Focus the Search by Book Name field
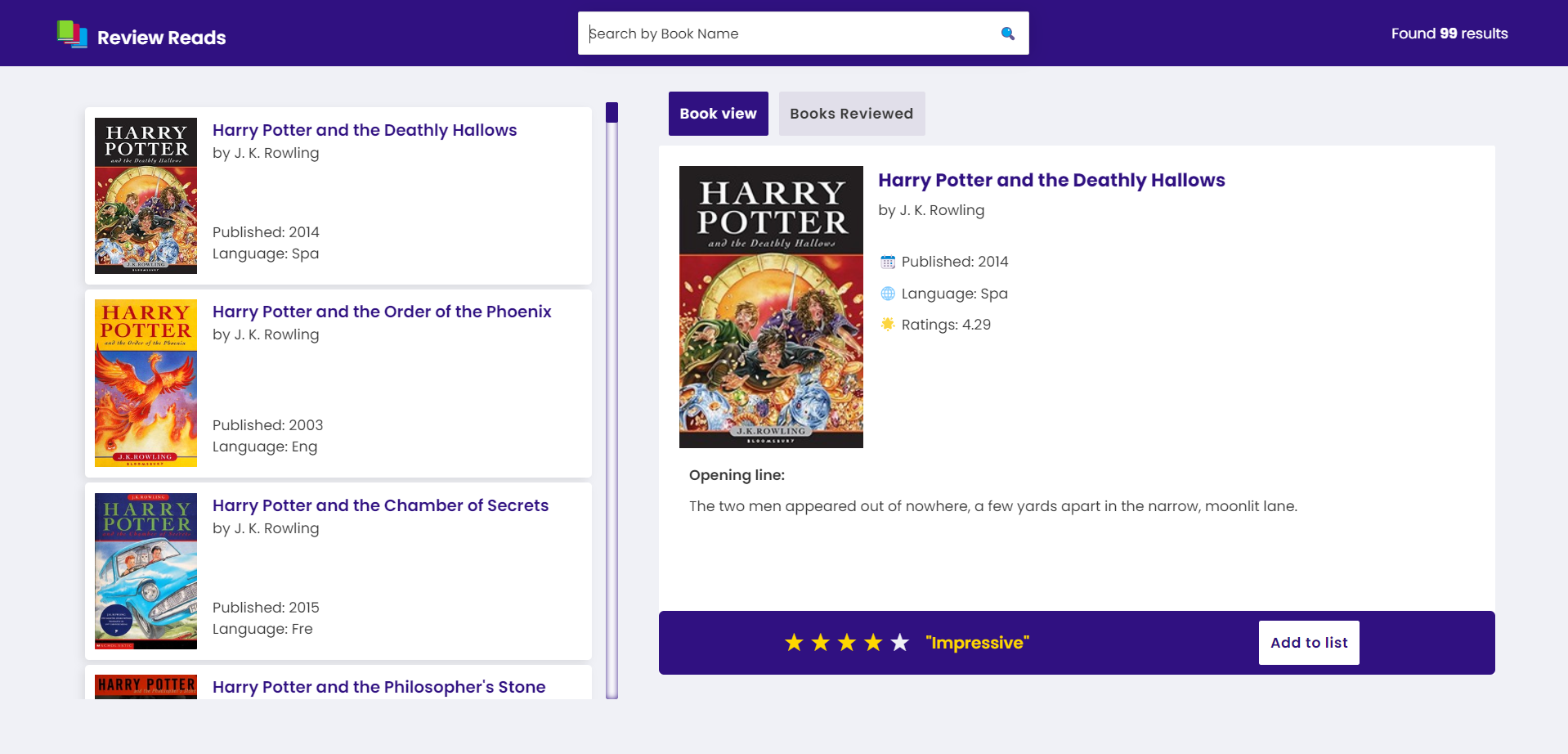Image resolution: width=1568 pixels, height=754 pixels. [803, 34]
